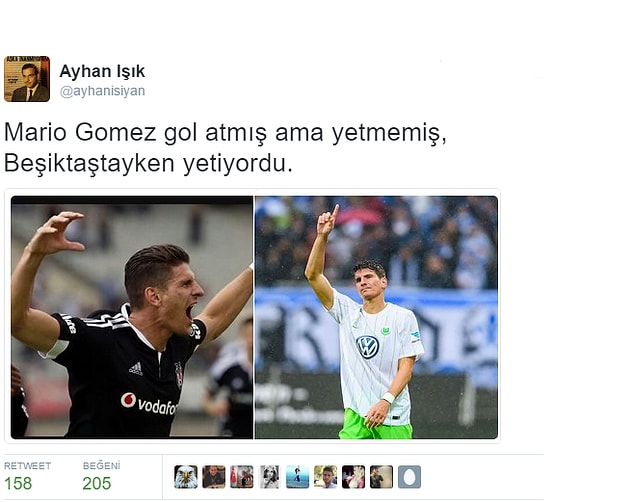The height and width of the screenshot is (502, 635).
Task: Open the default egg avatar's profile
Action: 409,476
